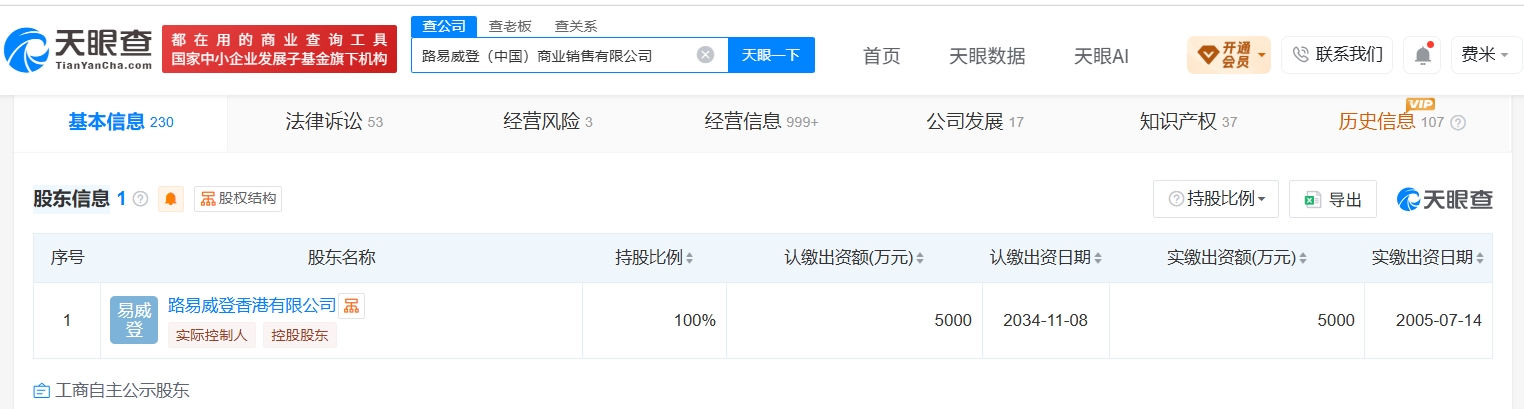Open the 经营风险 tab
This screenshot has width=1524, height=409.
point(548,122)
